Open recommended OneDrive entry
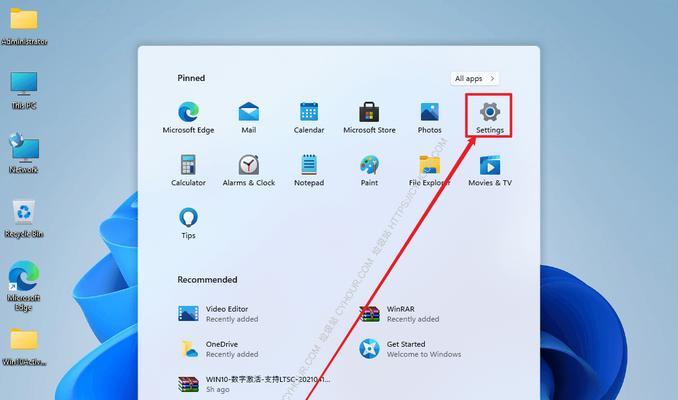Viewport: 678px width, 400px height. point(218,349)
